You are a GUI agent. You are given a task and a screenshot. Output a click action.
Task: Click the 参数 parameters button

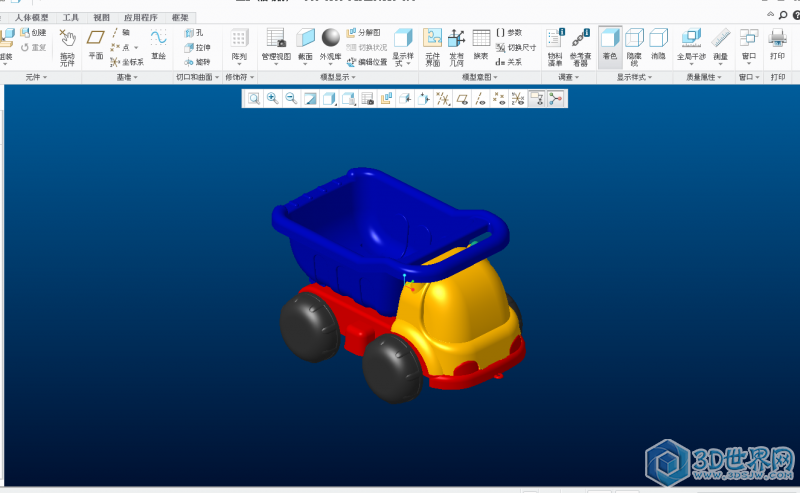click(x=509, y=33)
